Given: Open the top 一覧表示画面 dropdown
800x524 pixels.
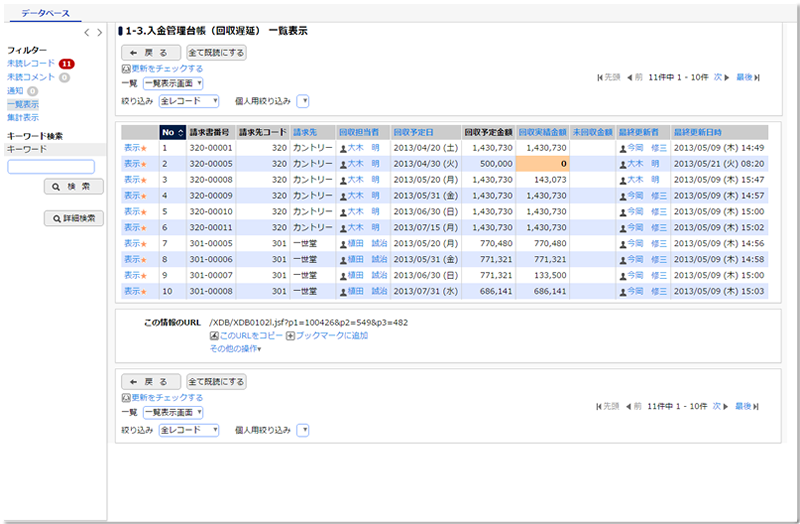Looking at the screenshot, I should point(173,84).
